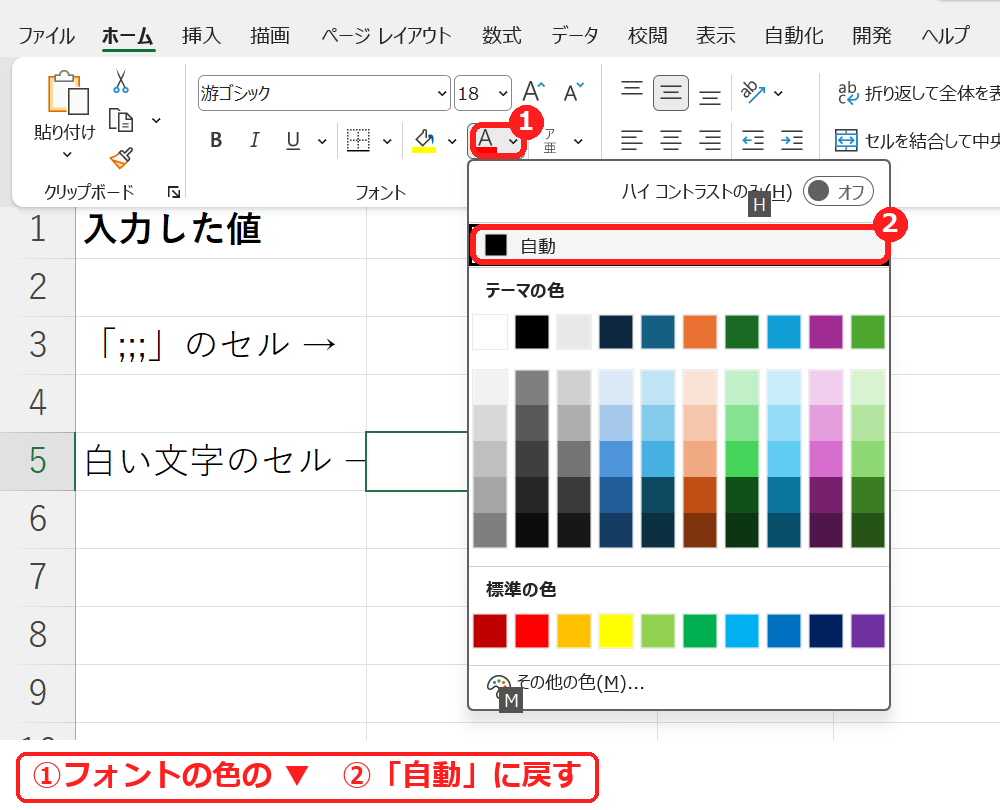
Task: Toggle the high contrast only switch
Action: pyautogui.click(x=838, y=191)
